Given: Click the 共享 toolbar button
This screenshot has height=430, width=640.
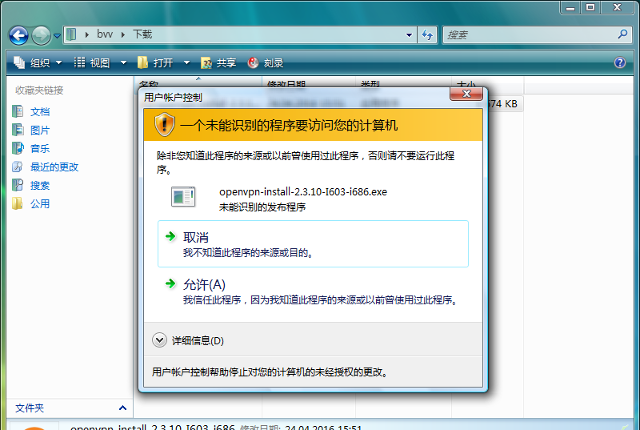Looking at the screenshot, I should (218, 63).
